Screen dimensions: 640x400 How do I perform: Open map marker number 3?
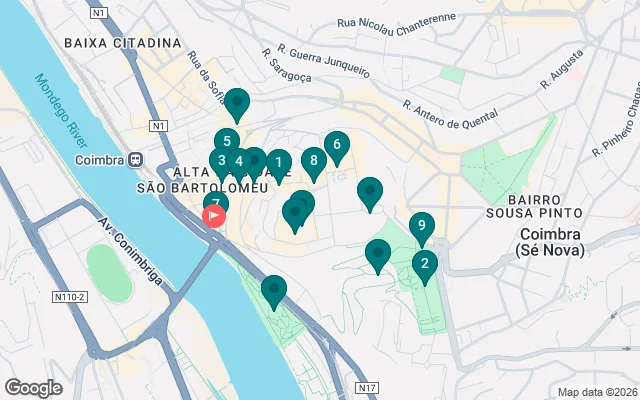click(220, 160)
